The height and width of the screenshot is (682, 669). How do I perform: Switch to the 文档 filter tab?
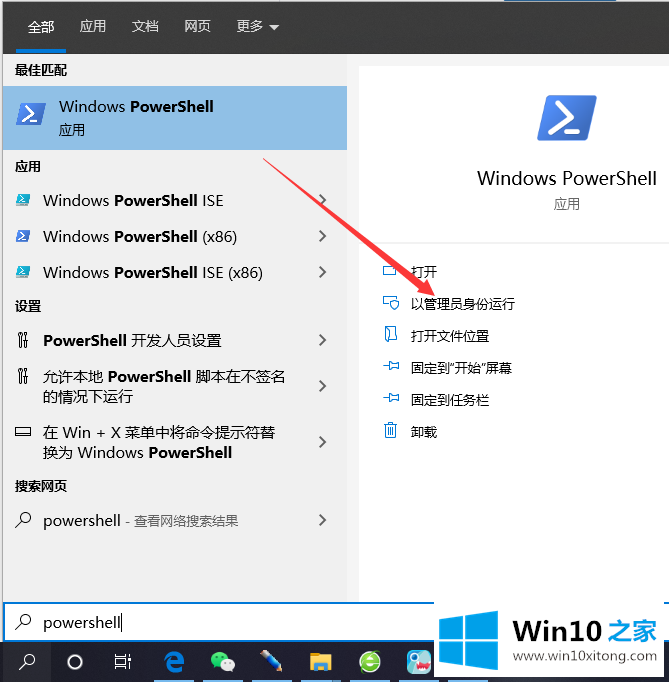pyautogui.click(x=145, y=26)
